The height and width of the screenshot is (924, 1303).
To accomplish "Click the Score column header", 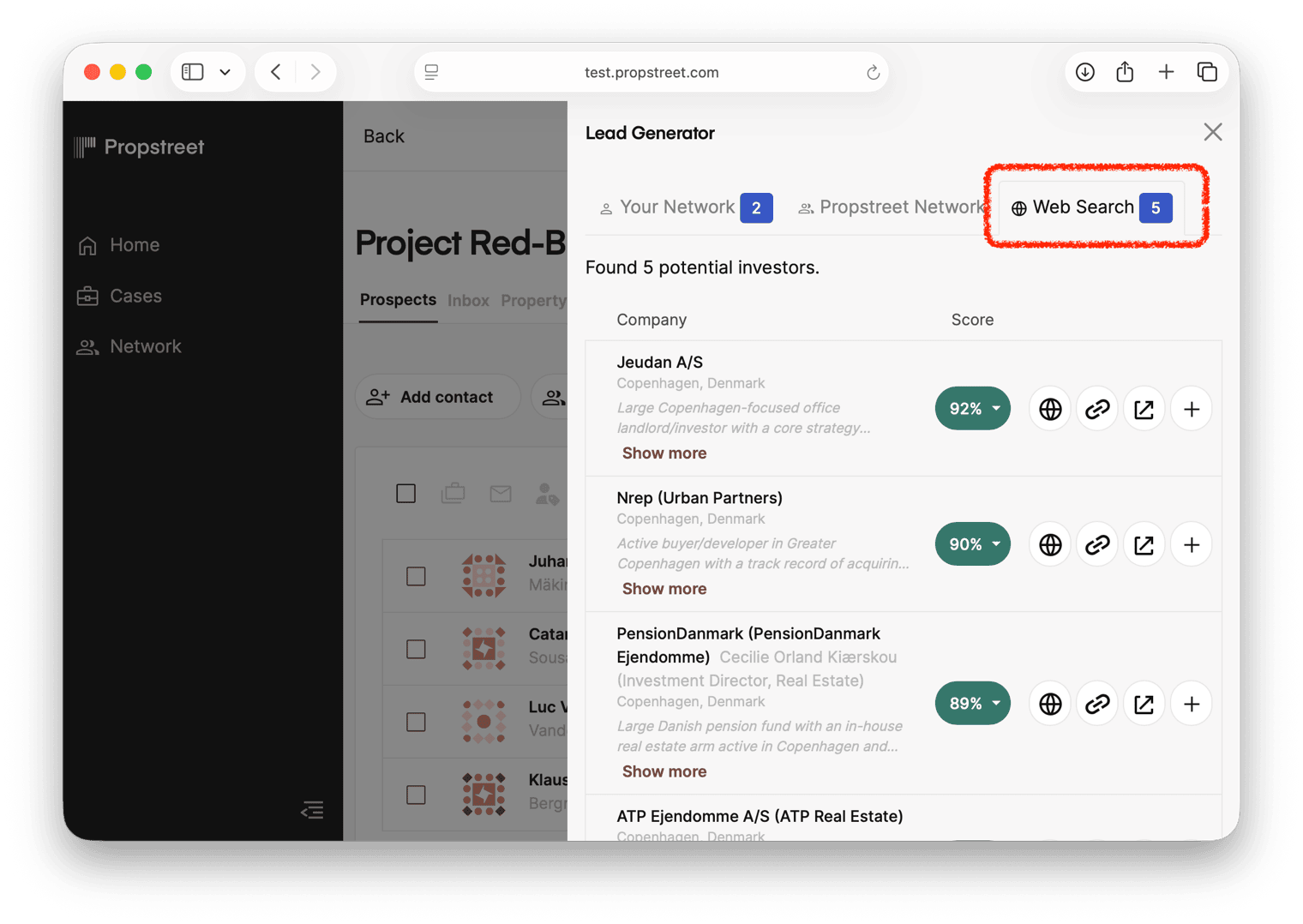I will [x=972, y=320].
